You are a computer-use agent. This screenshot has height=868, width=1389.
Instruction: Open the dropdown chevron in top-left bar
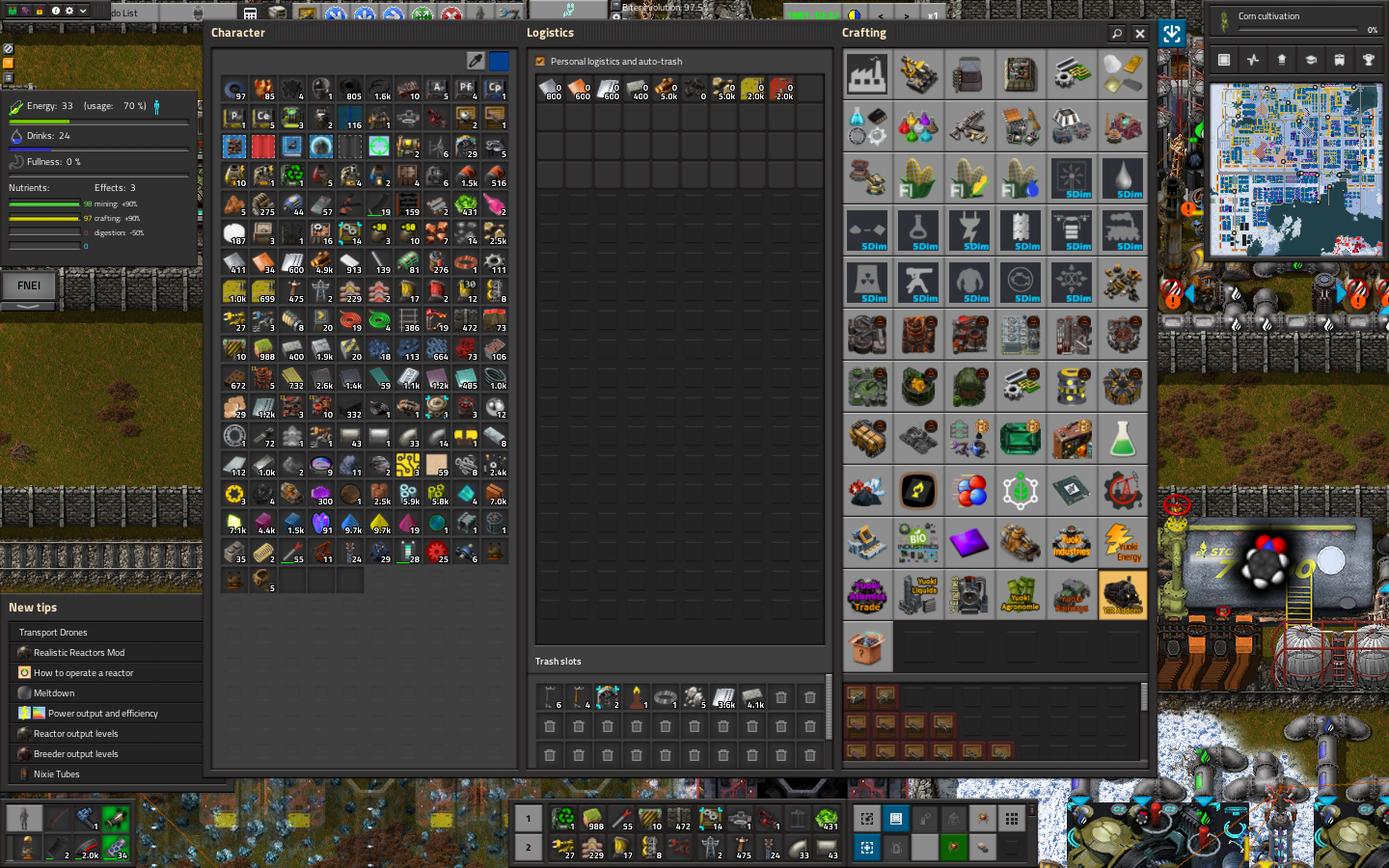click(x=83, y=11)
